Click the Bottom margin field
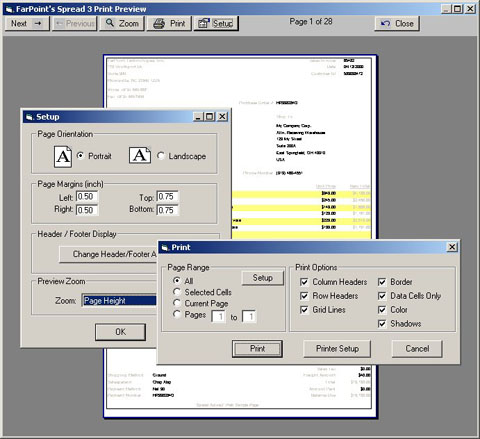 [x=167, y=210]
